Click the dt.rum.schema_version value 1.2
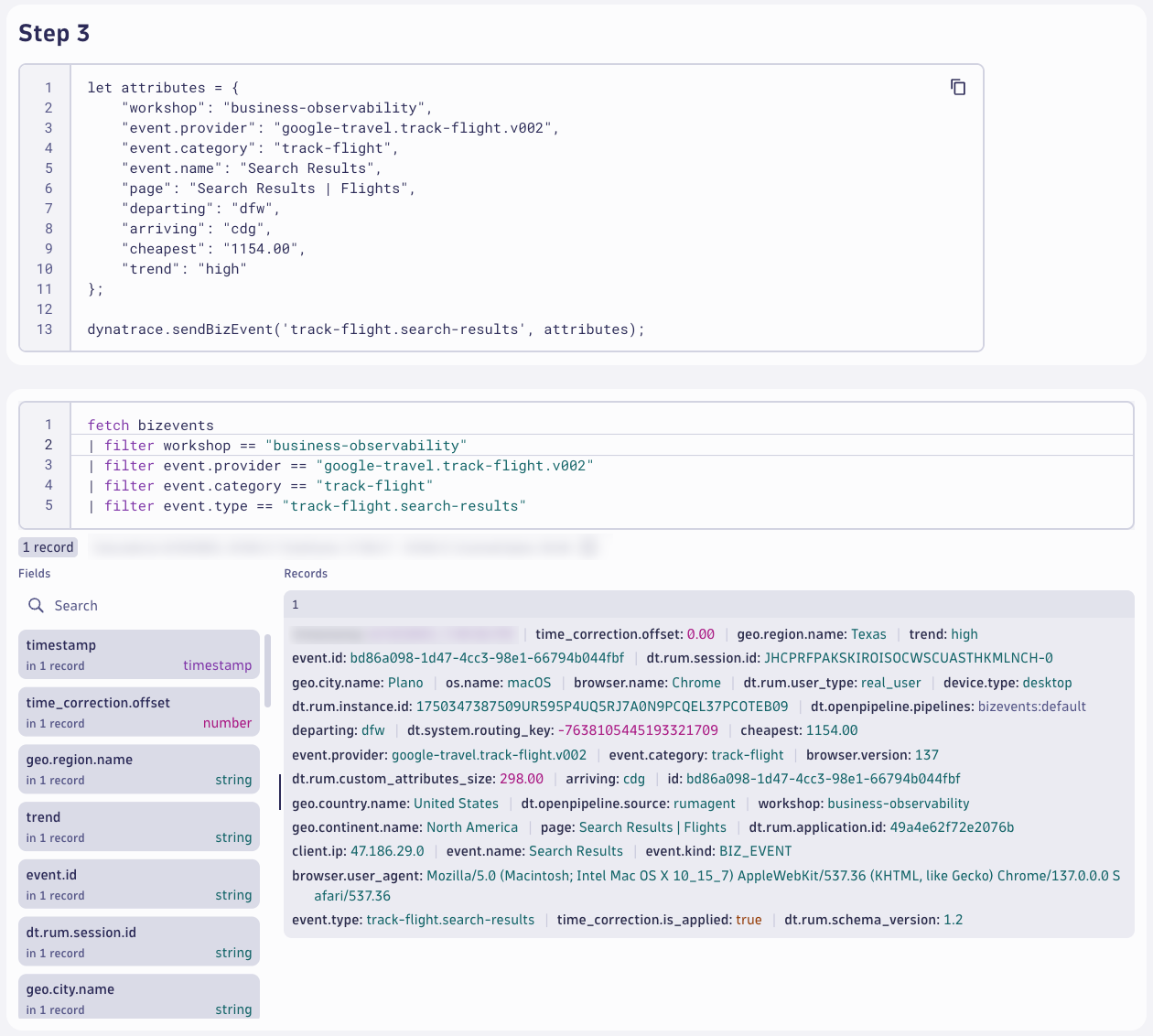The image size is (1153, 1036). tap(954, 920)
